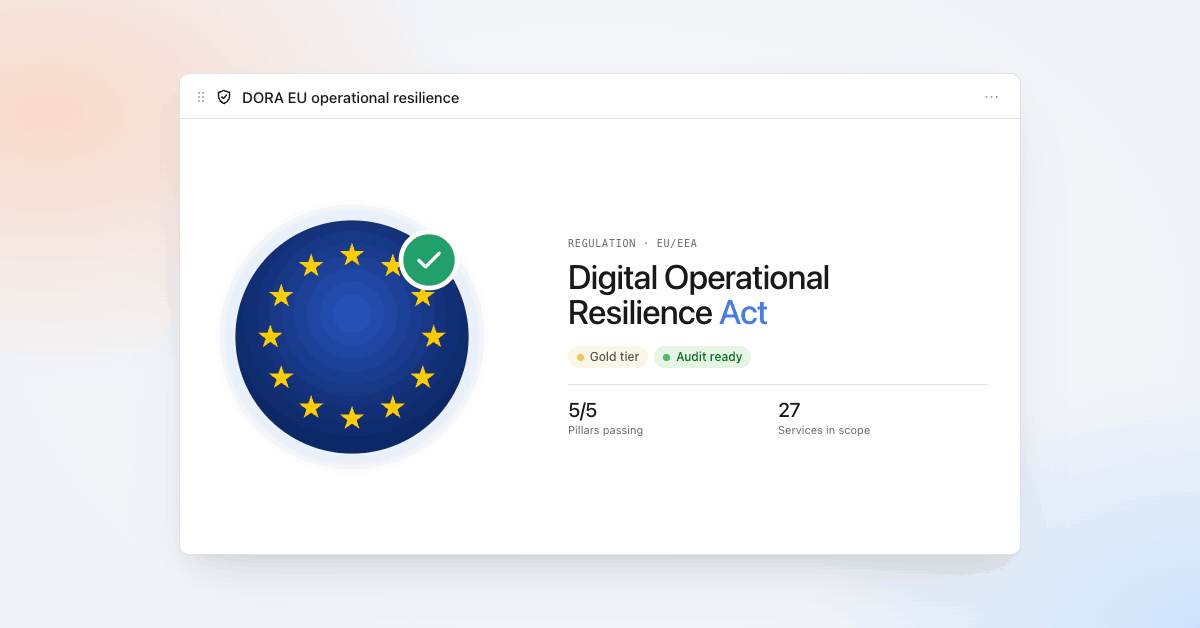
Task: Click the '27' services value
Action: point(789,410)
